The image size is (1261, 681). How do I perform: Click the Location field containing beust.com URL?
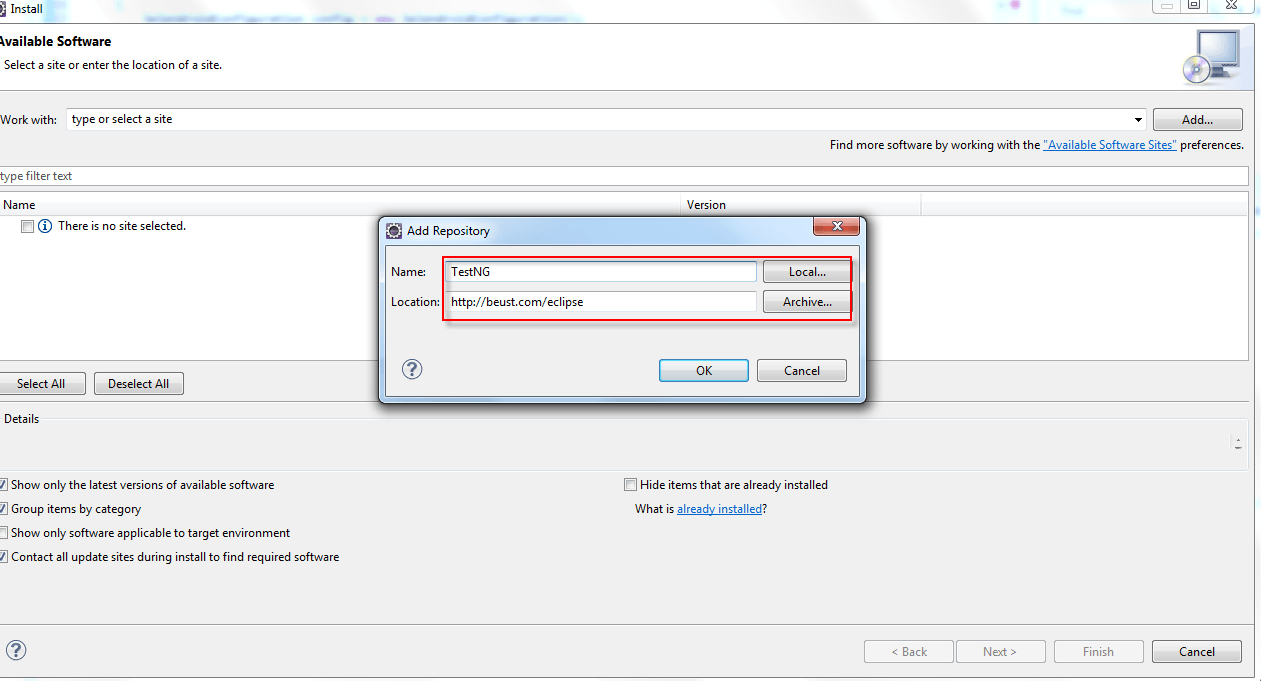click(601, 302)
